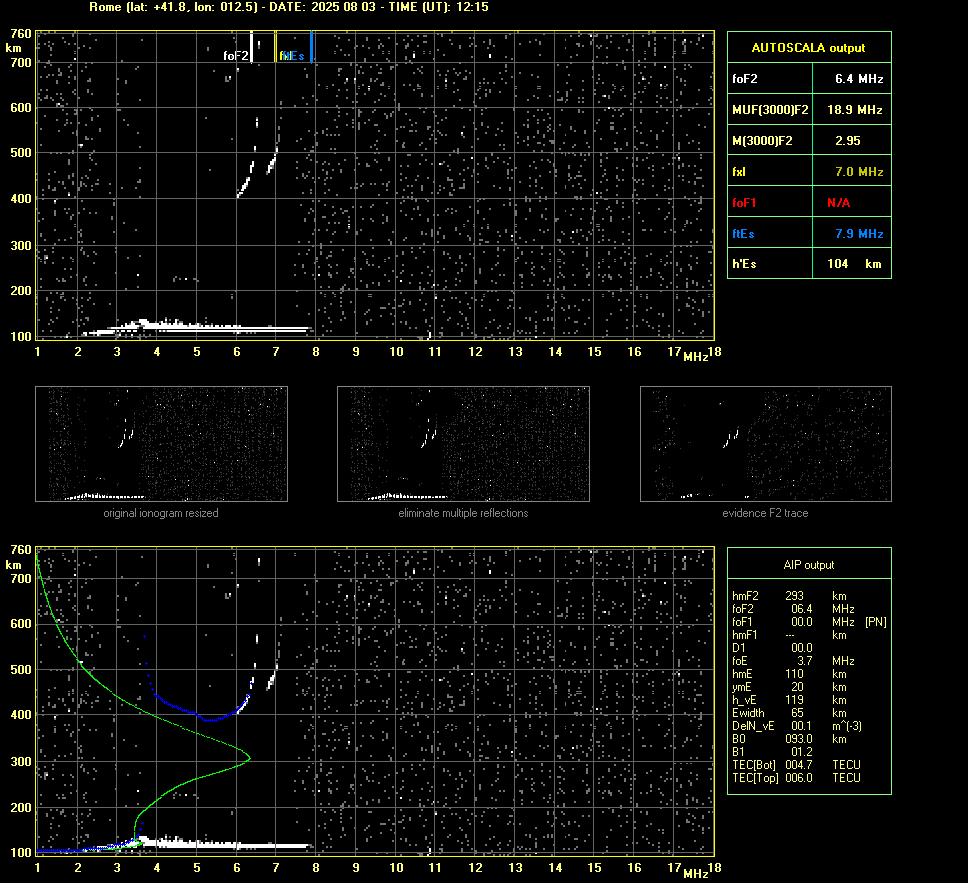
Task: Click the hmF1 label in AIP output
Action: pos(745,635)
